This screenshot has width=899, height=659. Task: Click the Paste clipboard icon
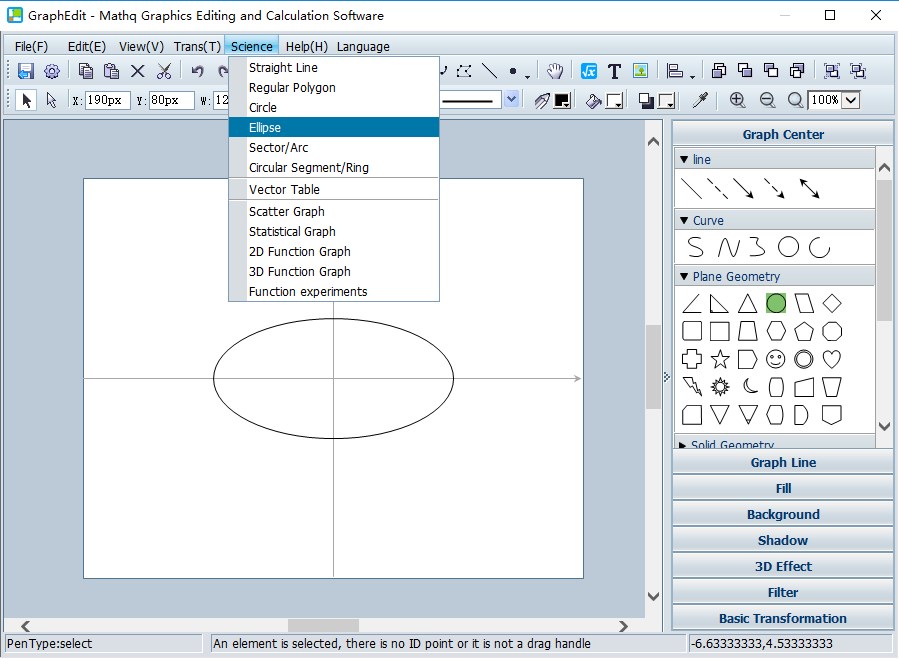[x=111, y=71]
